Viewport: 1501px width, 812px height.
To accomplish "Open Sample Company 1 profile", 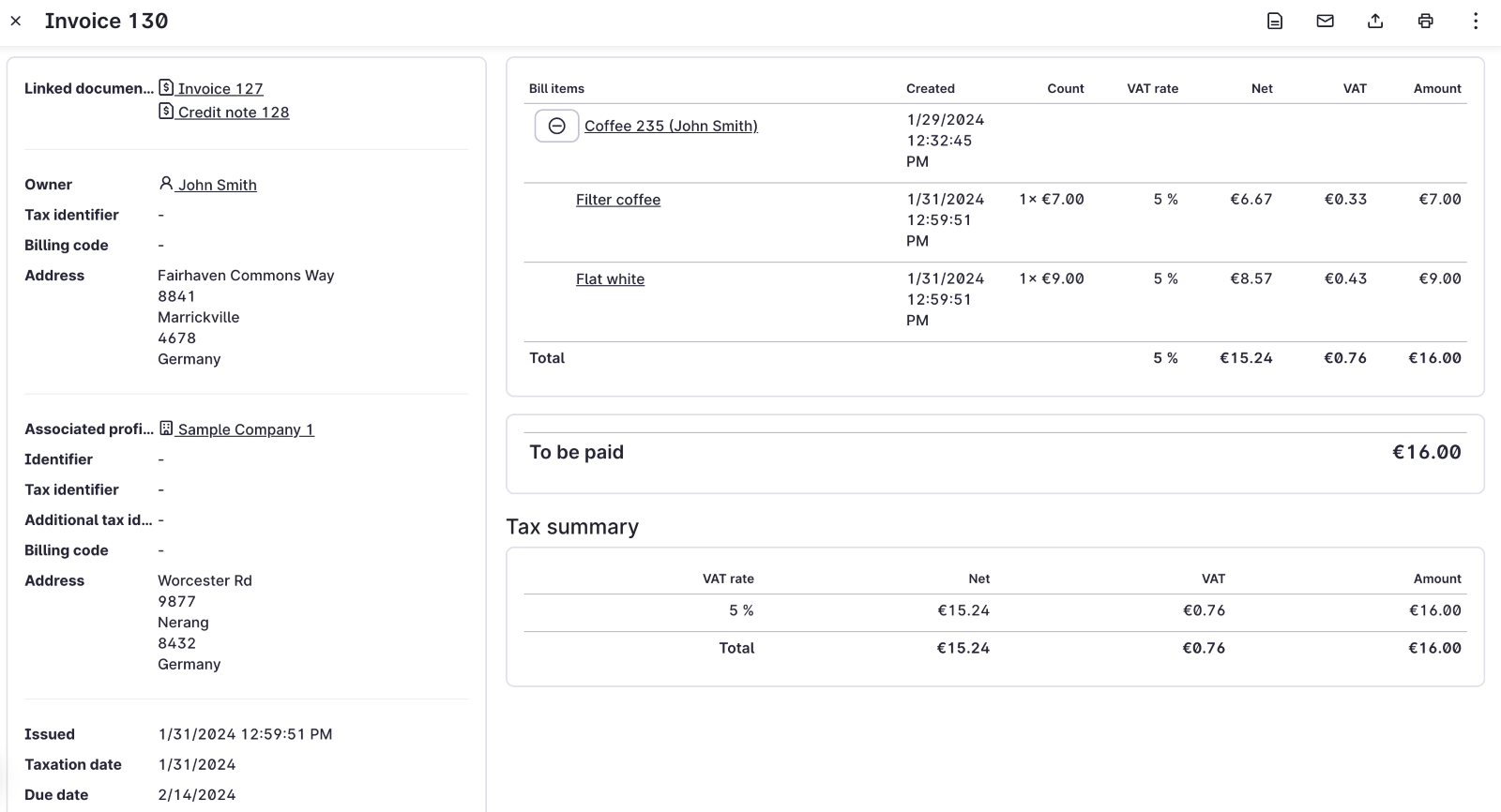I will point(246,429).
